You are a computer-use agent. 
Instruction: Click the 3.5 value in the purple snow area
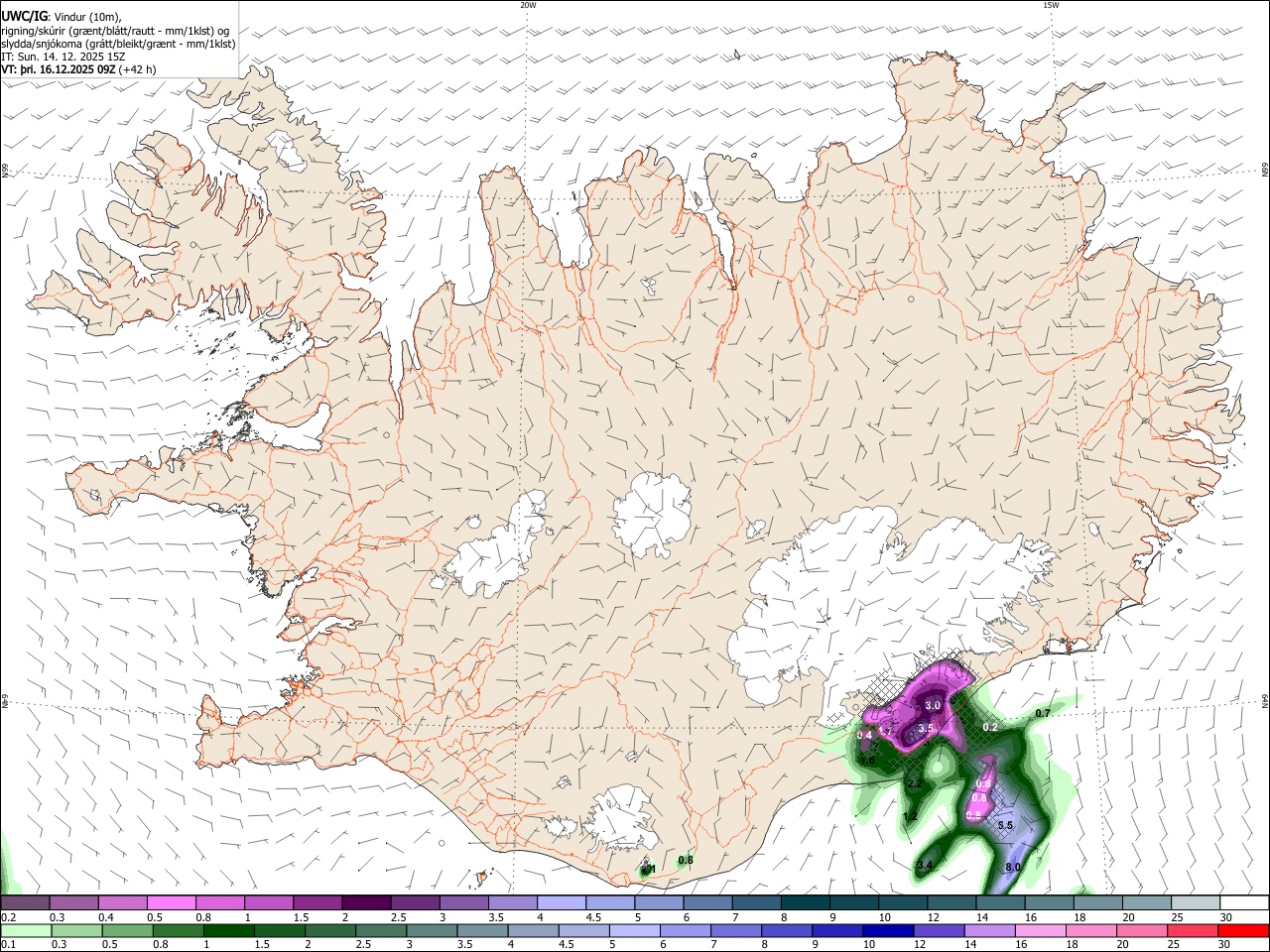(x=926, y=728)
